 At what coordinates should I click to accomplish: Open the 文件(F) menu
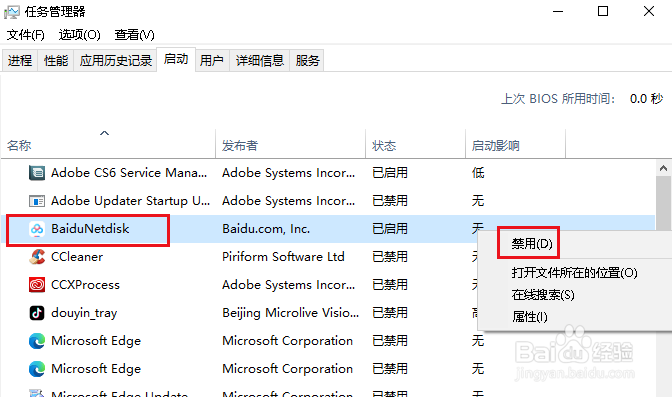click(26, 35)
